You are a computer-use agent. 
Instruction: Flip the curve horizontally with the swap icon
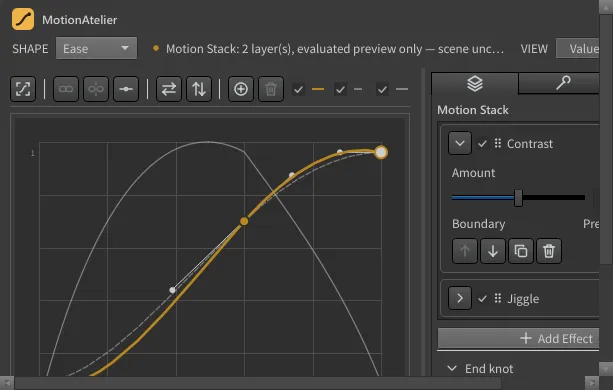pos(169,89)
